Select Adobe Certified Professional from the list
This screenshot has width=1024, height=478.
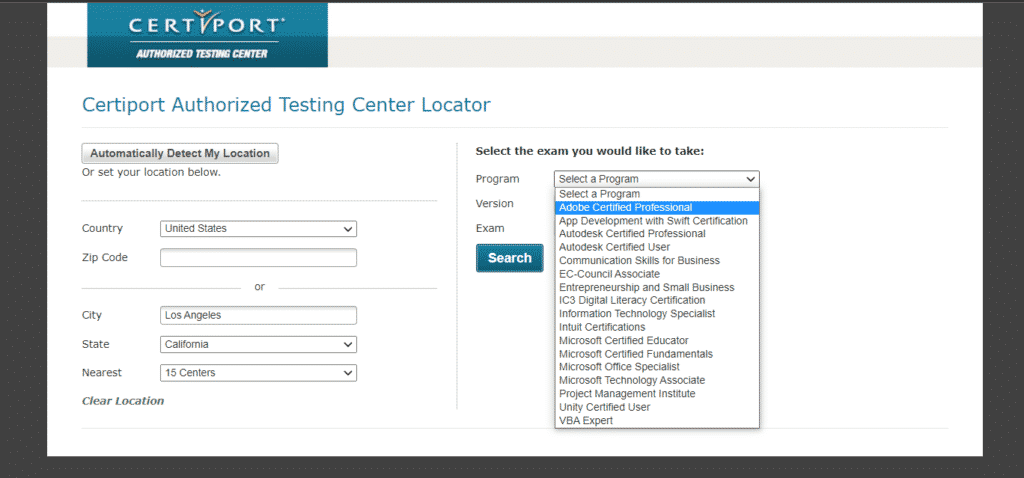coord(625,207)
